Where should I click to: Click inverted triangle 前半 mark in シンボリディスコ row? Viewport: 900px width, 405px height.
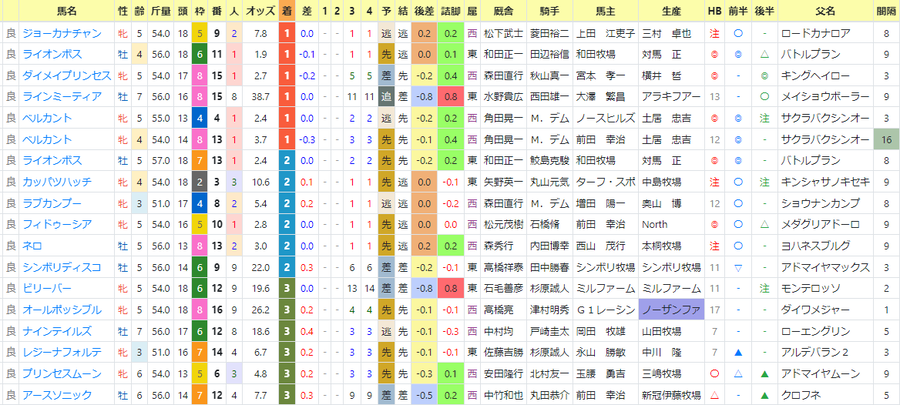(x=738, y=267)
